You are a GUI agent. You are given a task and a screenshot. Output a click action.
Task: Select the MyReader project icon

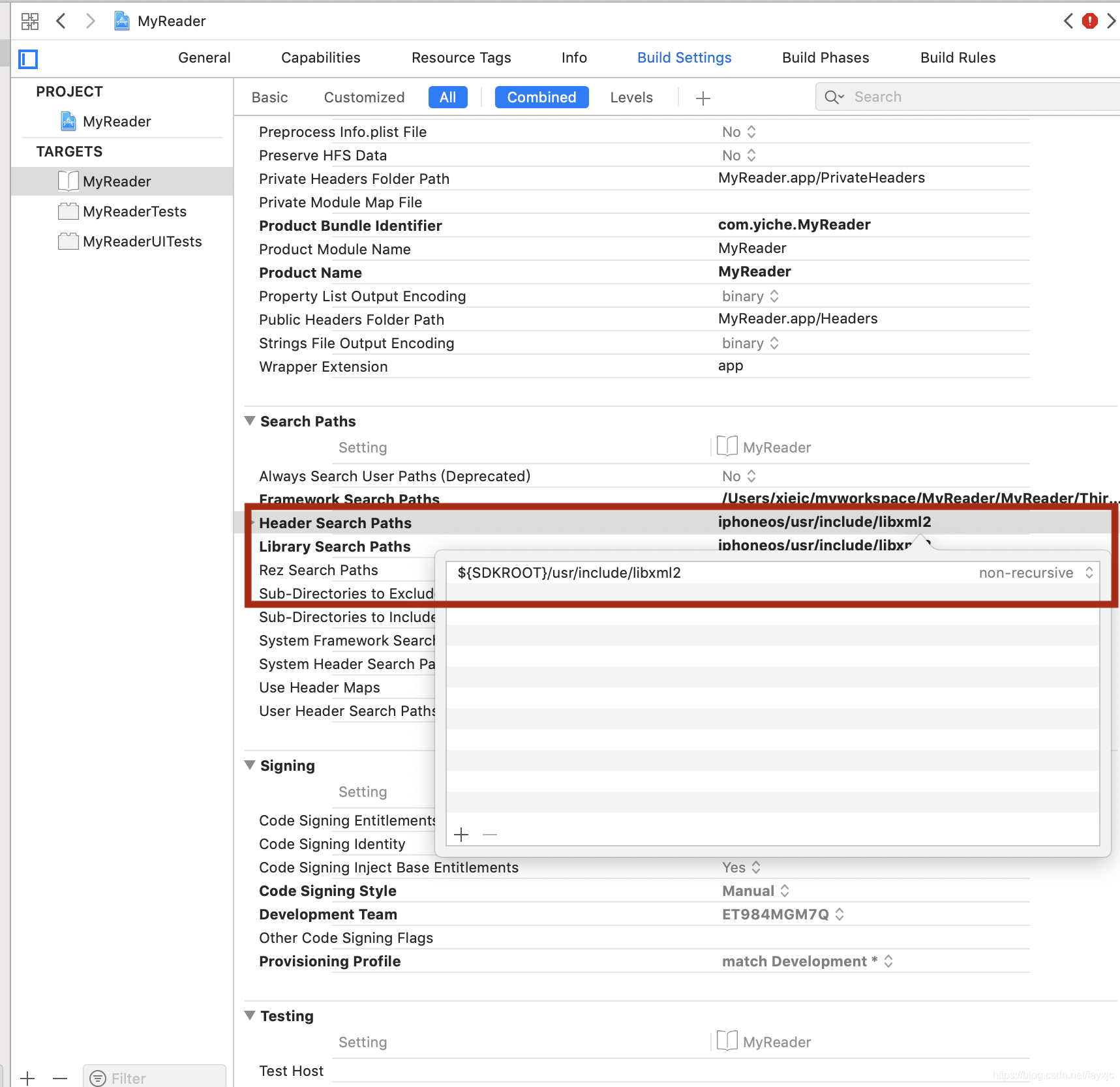[x=68, y=121]
